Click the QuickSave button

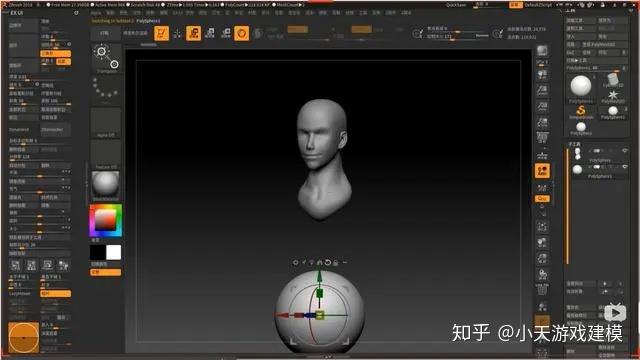[456, 5]
